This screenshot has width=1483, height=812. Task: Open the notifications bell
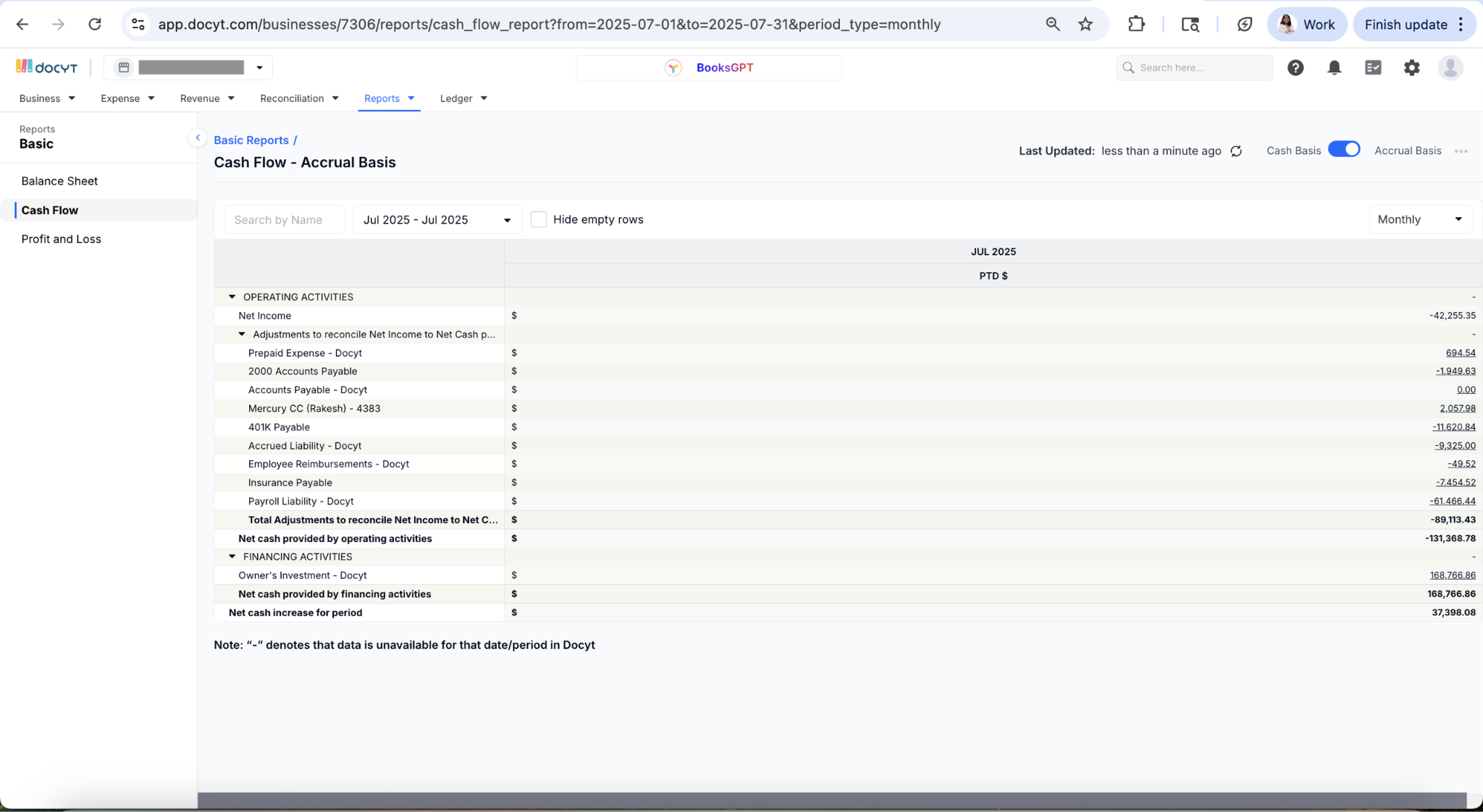coord(1335,67)
